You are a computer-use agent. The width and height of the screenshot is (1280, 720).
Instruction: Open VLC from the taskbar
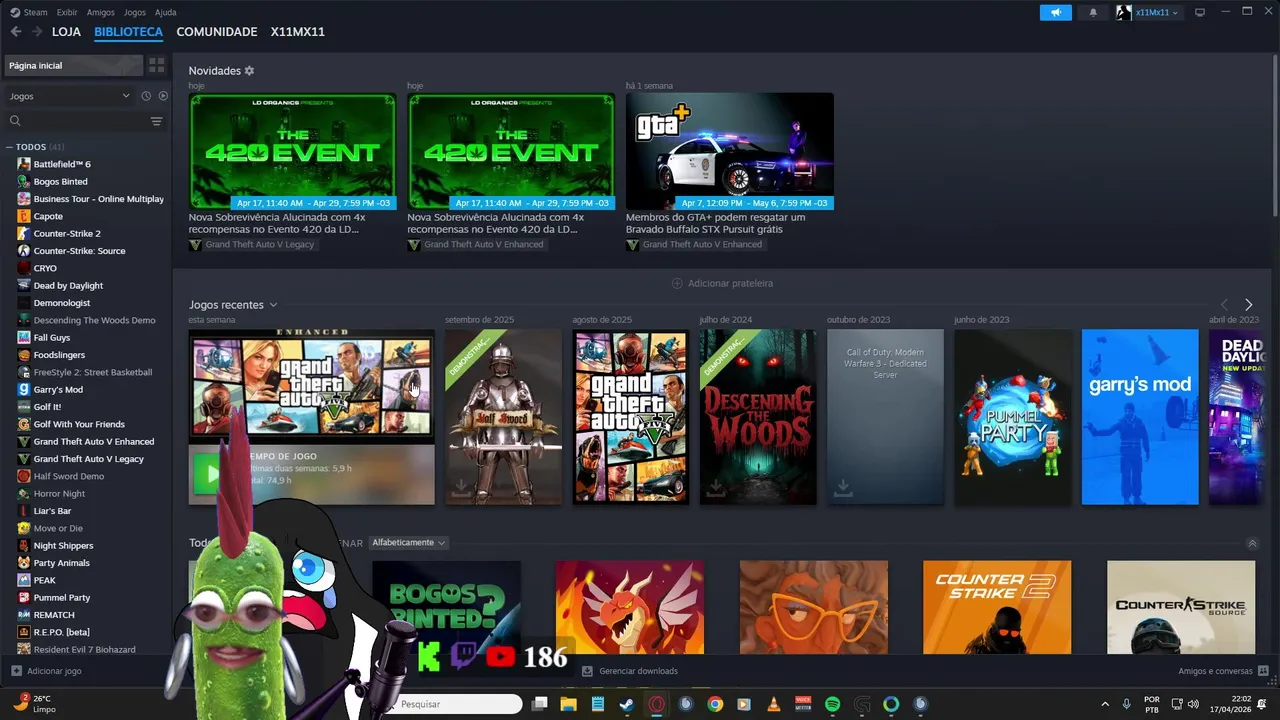[x=774, y=704]
